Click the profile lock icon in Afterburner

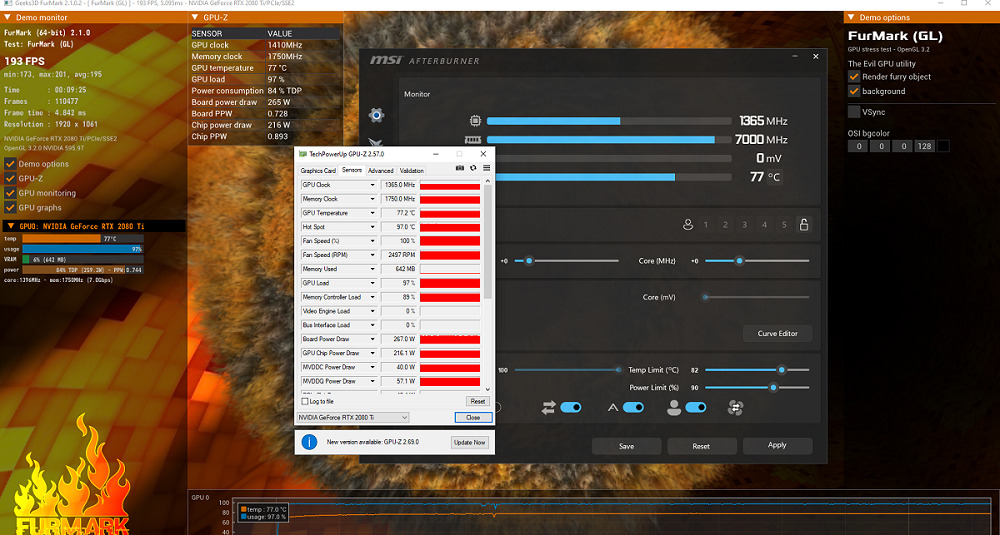coord(804,224)
